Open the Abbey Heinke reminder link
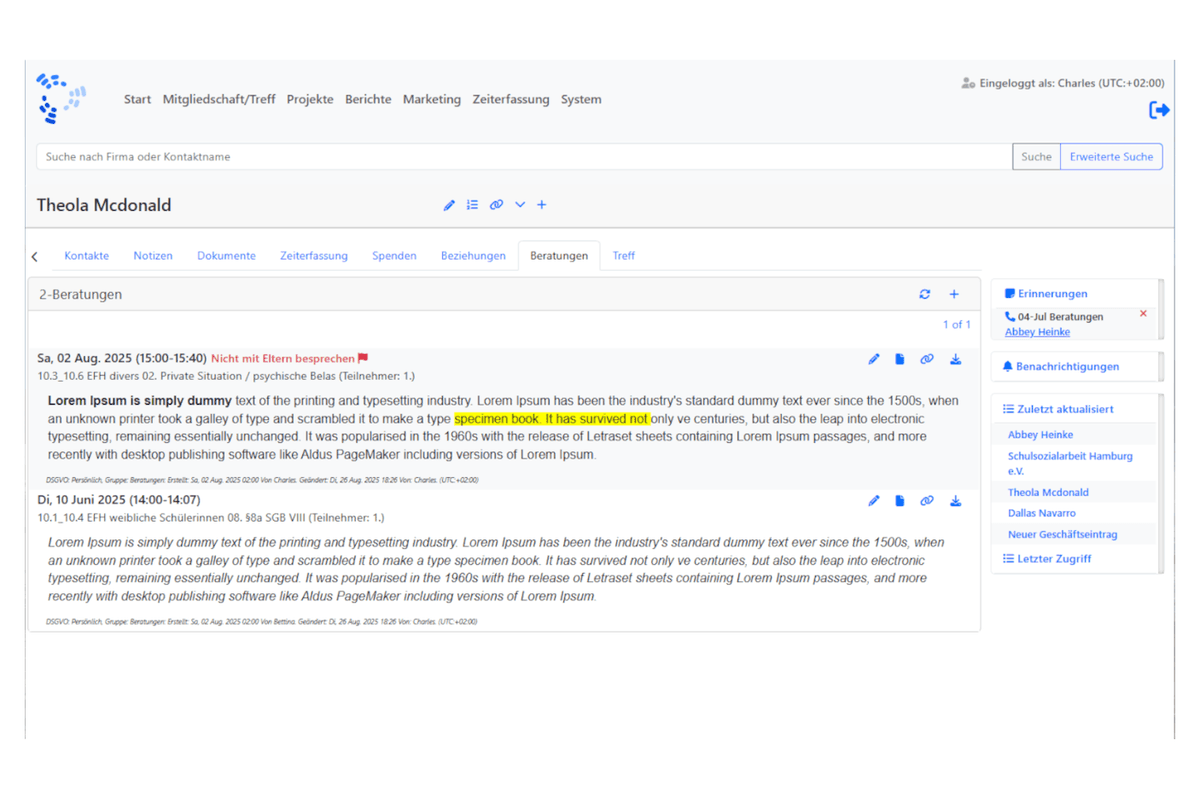The width and height of the screenshot is (1200, 799). pyautogui.click(x=1037, y=332)
